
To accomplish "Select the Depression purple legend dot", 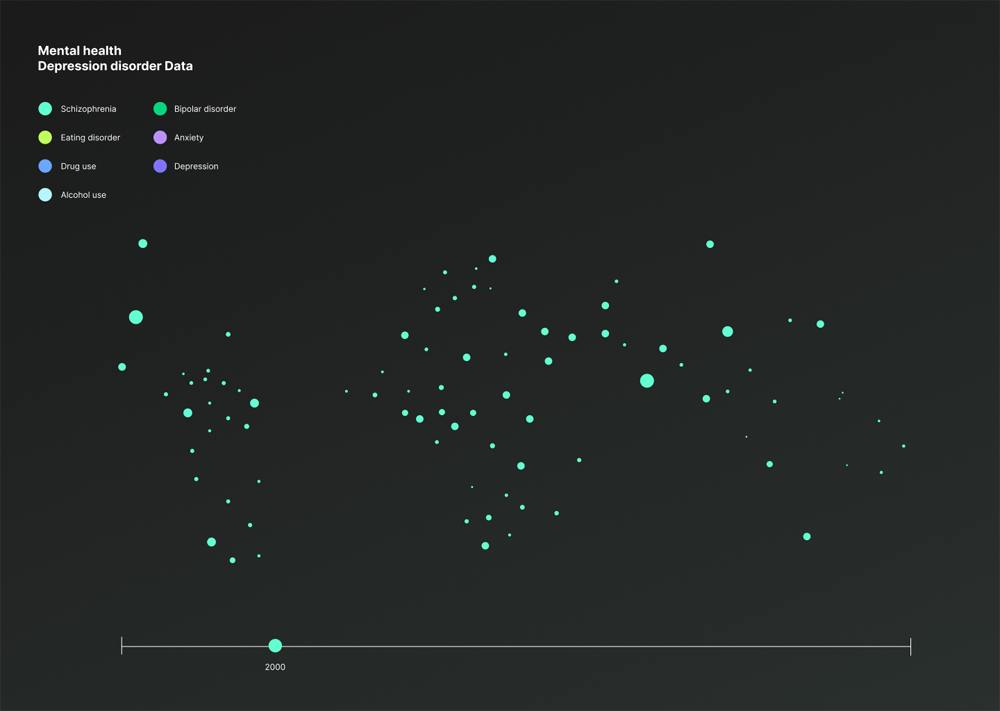I will point(160,166).
